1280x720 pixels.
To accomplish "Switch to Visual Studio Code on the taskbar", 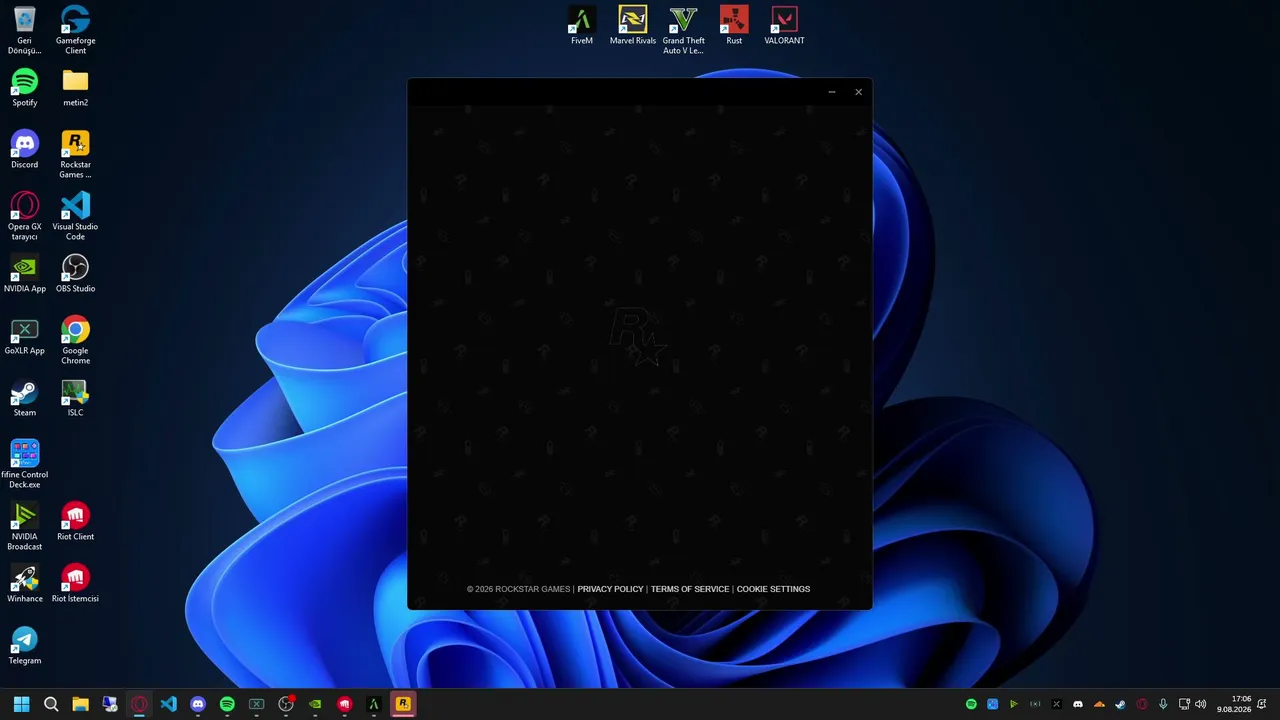I will 168,704.
